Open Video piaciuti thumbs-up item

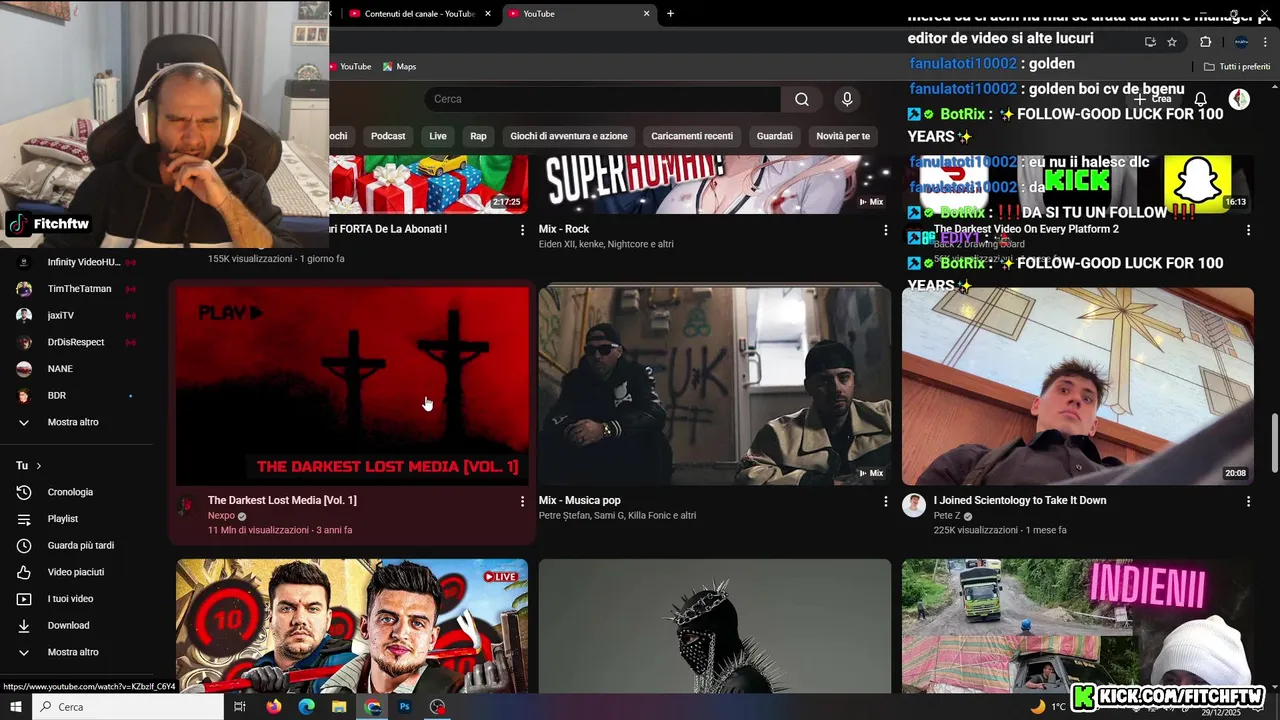click(76, 572)
